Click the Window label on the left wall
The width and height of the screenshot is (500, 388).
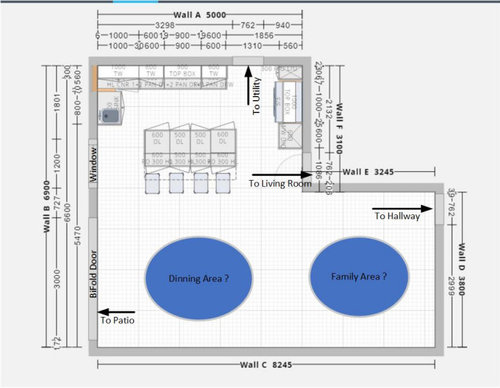(94, 165)
